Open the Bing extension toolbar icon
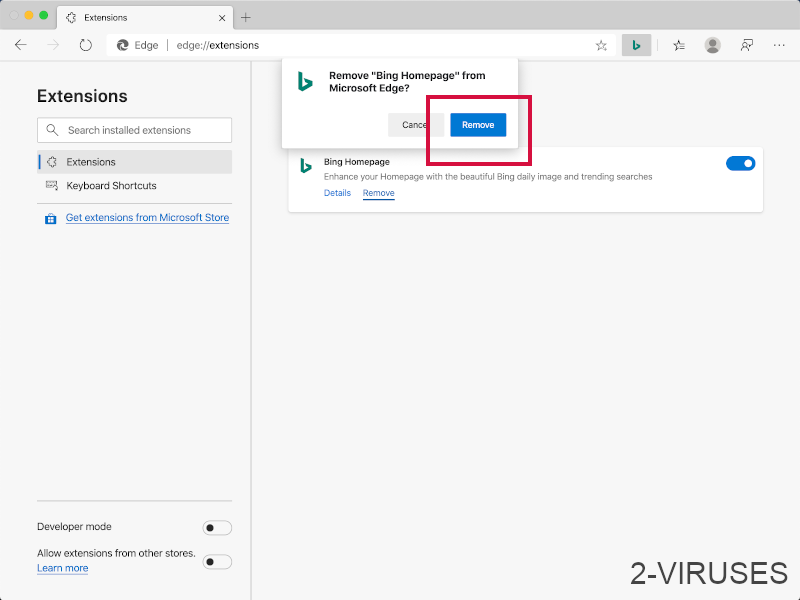Image resolution: width=800 pixels, height=600 pixels. click(x=636, y=45)
